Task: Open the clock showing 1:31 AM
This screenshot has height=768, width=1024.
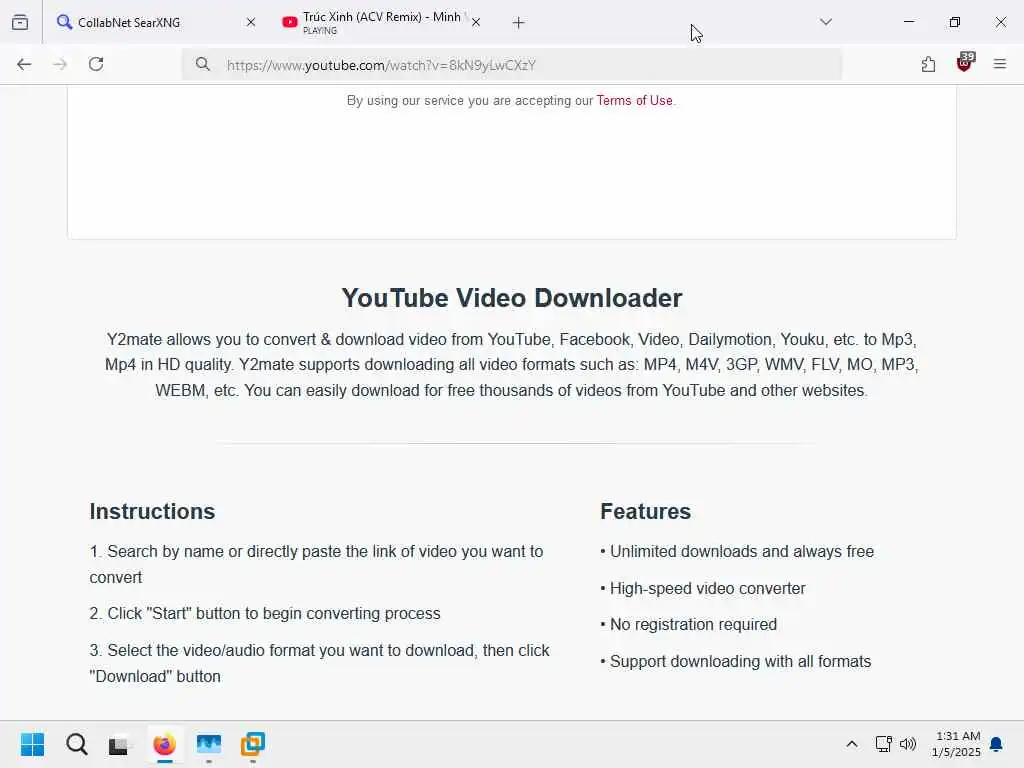Action: (957, 744)
